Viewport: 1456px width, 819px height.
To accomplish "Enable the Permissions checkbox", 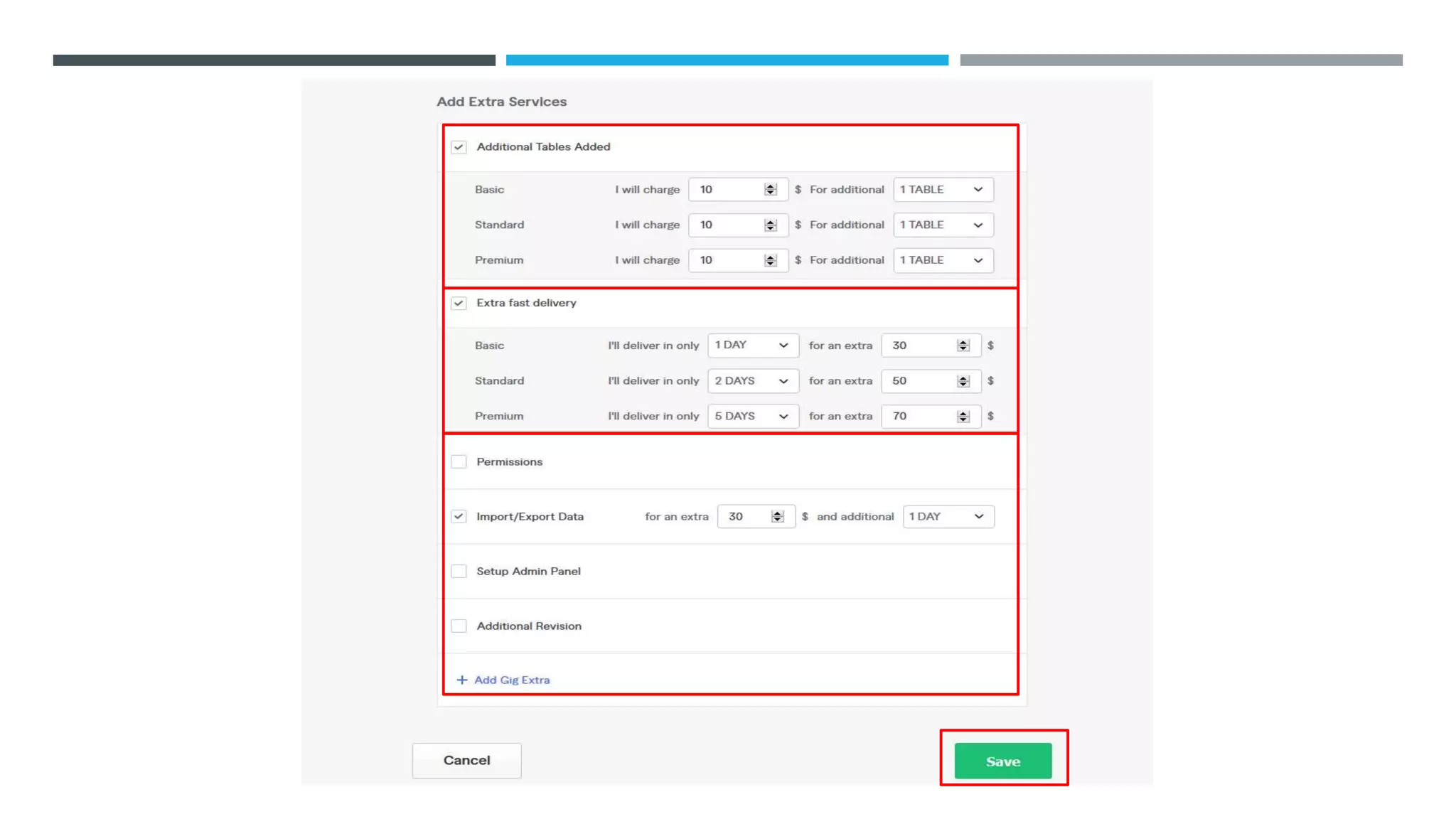I will [x=459, y=462].
